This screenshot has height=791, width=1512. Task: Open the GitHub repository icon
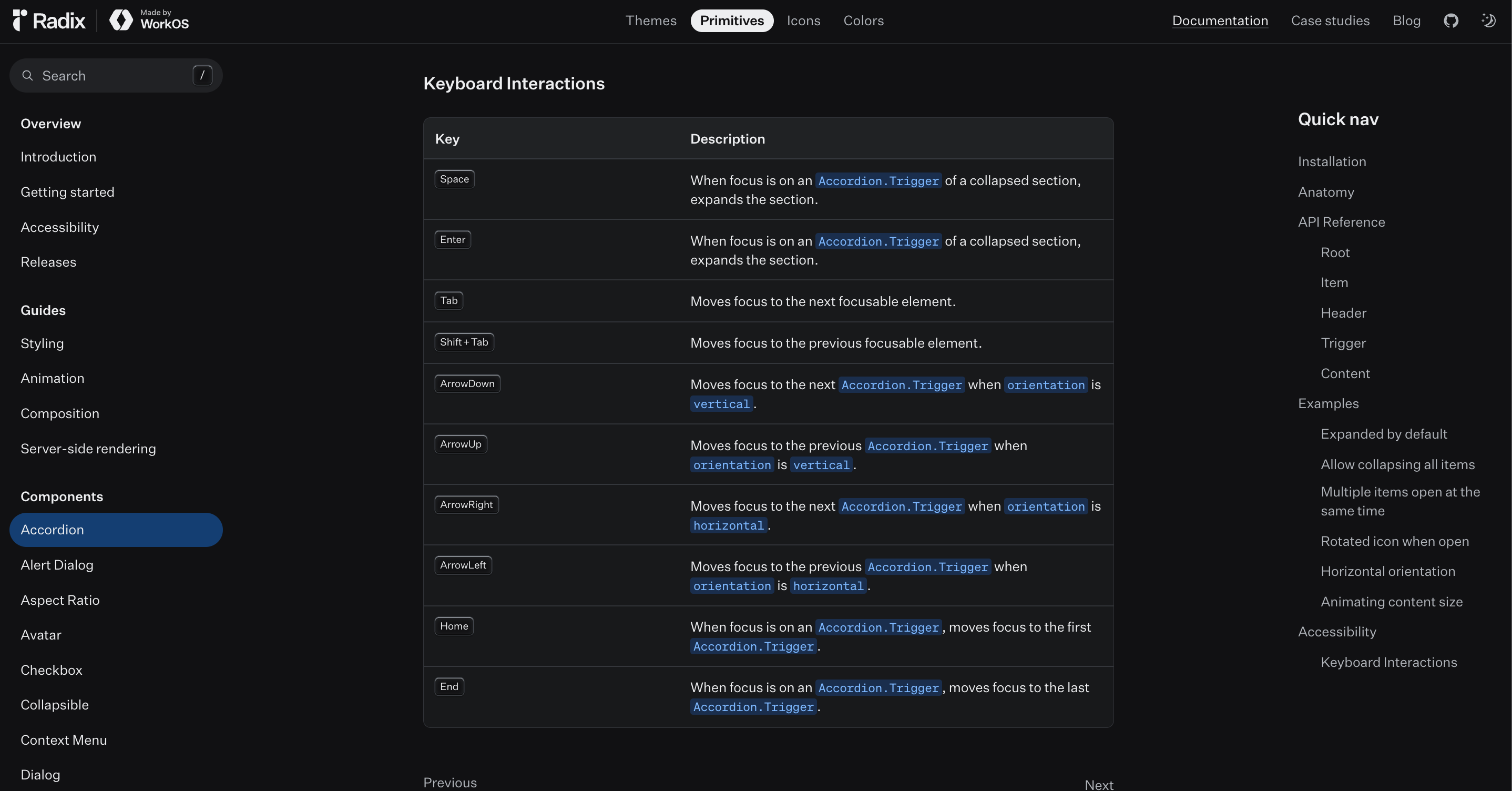(1450, 21)
